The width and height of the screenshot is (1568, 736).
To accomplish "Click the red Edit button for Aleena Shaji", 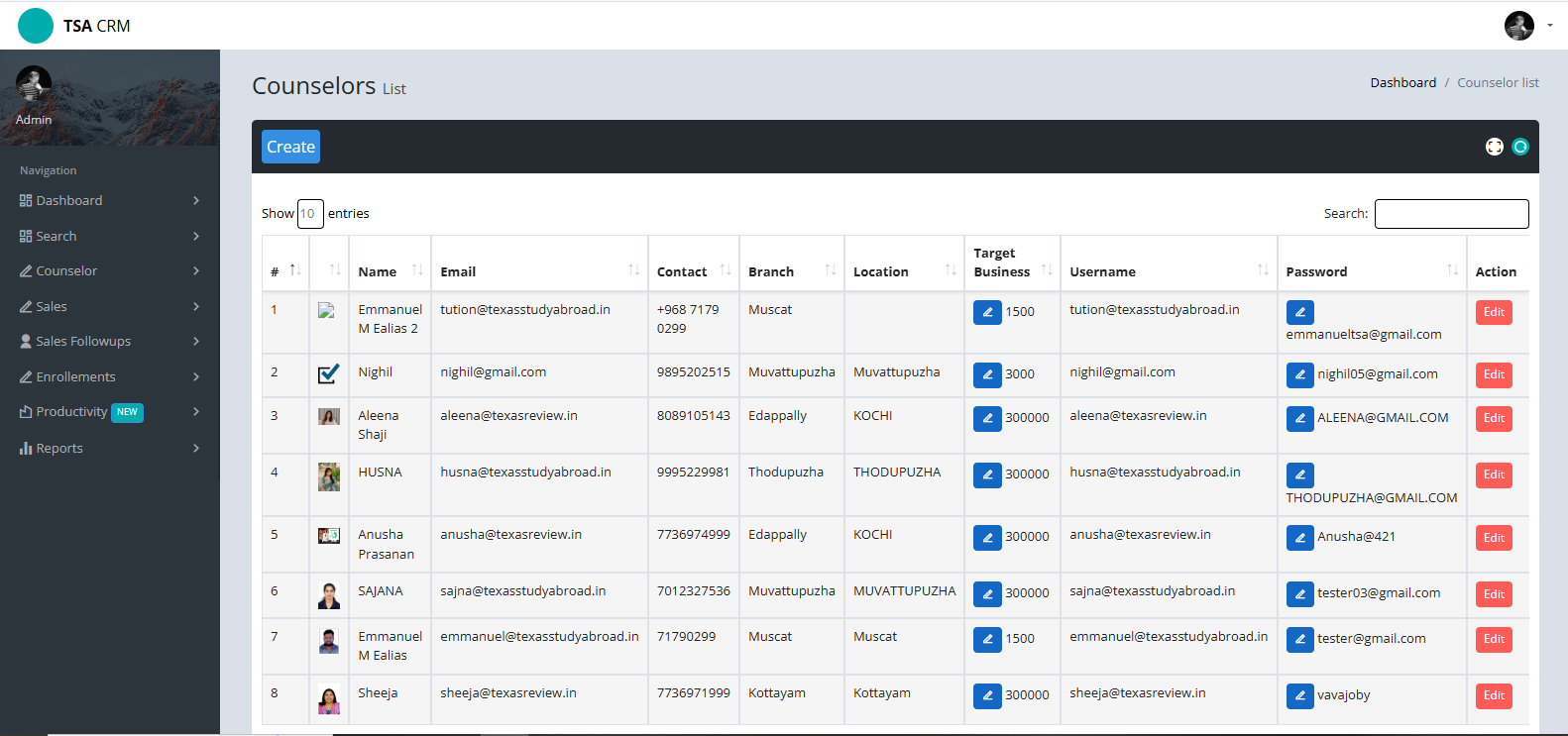I will (1494, 418).
